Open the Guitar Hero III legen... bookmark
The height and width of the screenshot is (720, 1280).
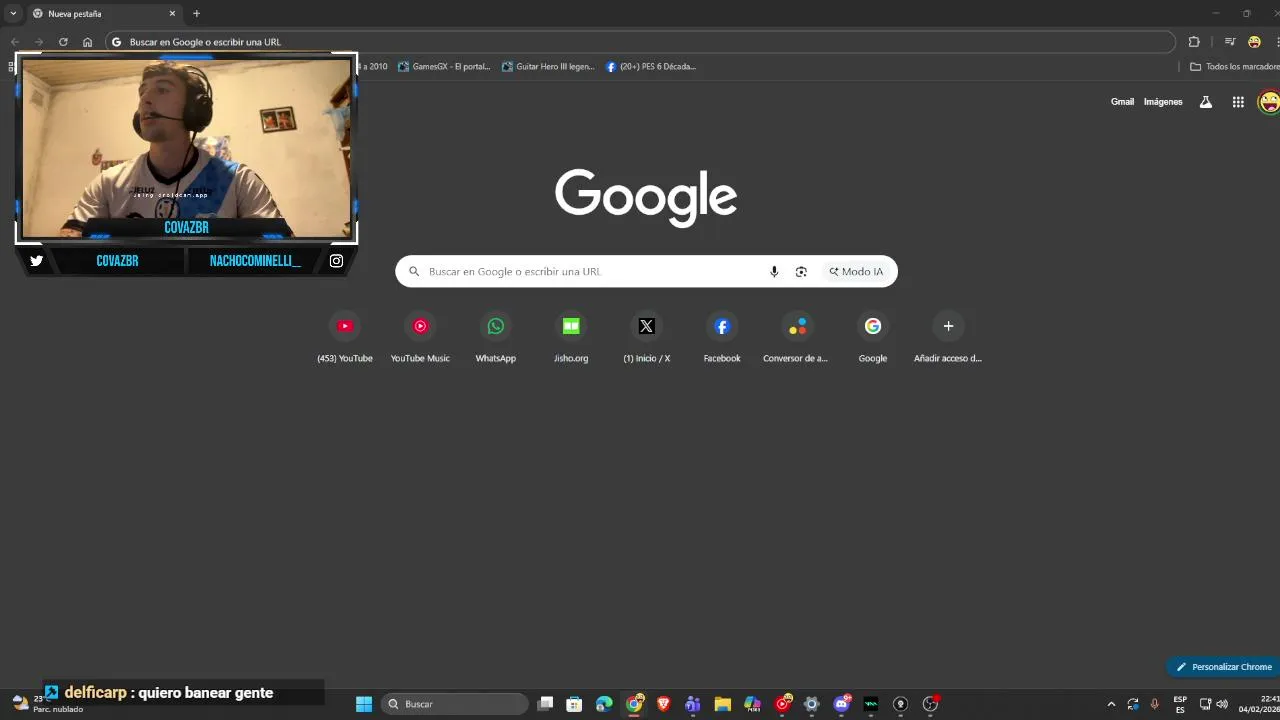point(548,67)
